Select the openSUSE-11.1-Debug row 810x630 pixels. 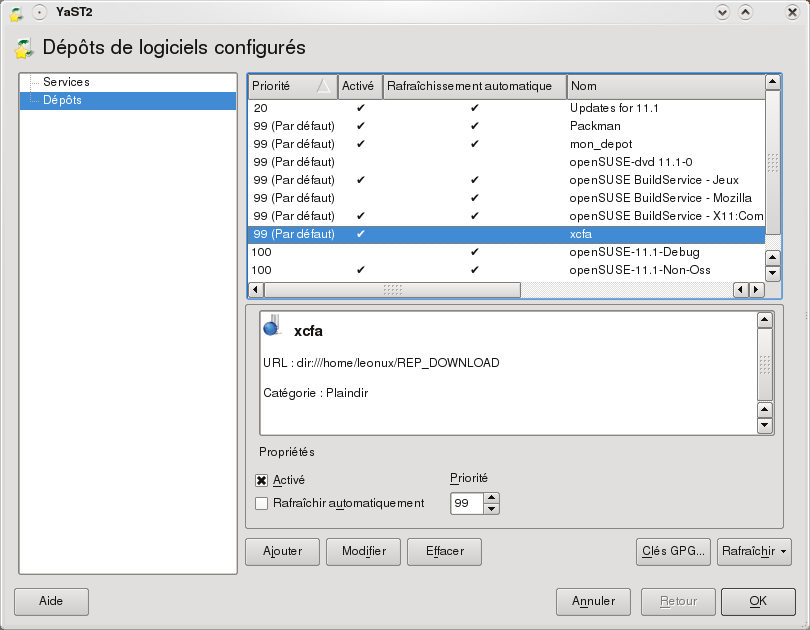coord(506,252)
